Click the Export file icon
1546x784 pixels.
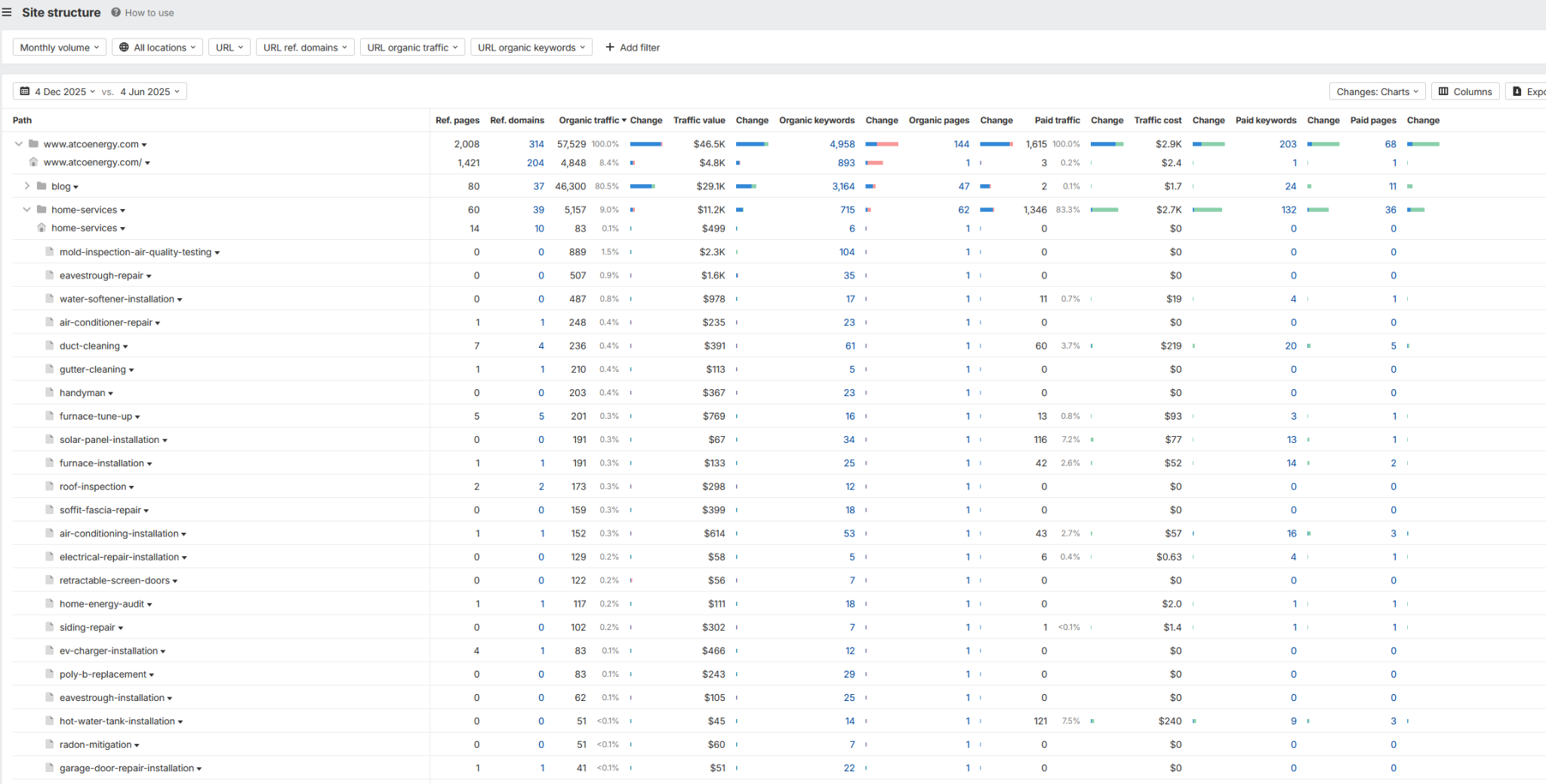coord(1517,91)
